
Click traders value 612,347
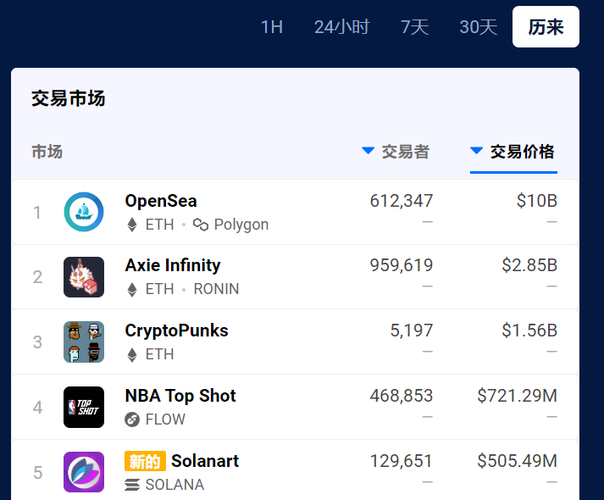pyautogui.click(x=401, y=201)
